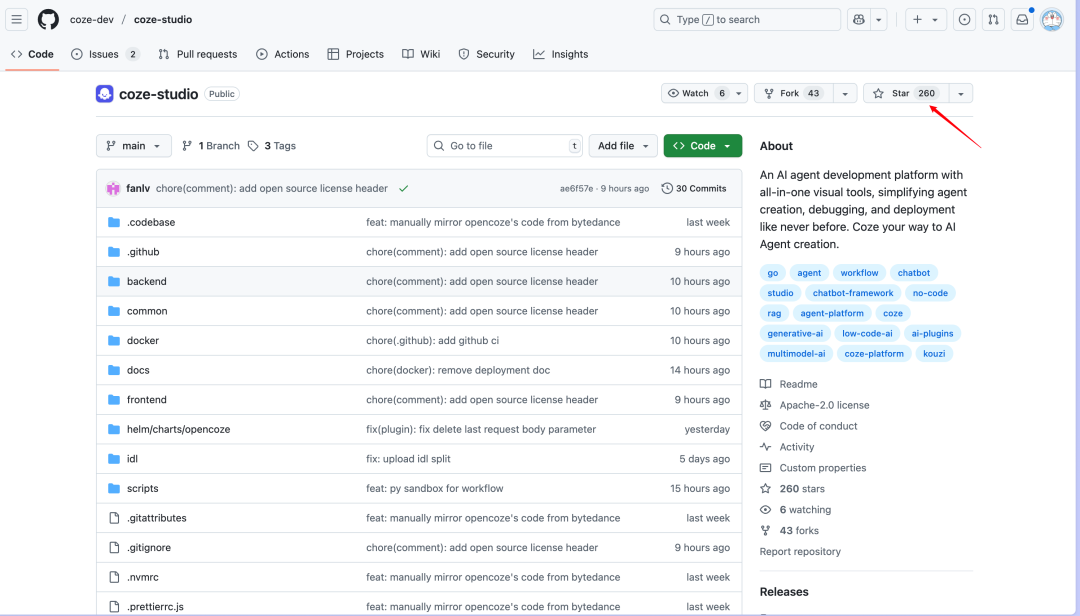Expand the main branch dropdown

click(x=134, y=146)
